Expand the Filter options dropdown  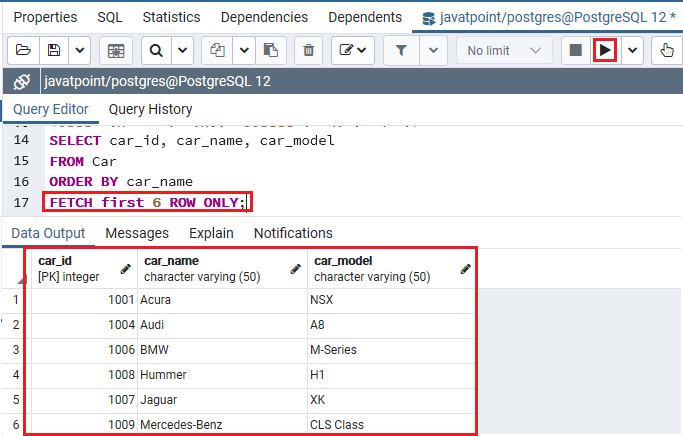[x=433, y=51]
